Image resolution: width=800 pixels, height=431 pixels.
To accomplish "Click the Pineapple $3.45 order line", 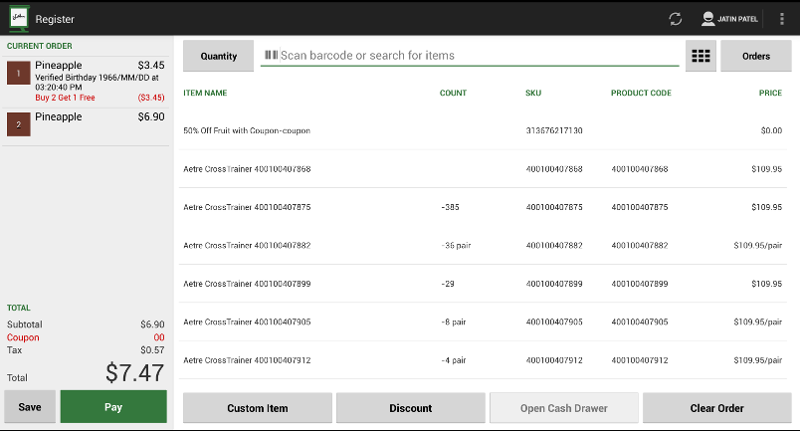I will click(86, 82).
